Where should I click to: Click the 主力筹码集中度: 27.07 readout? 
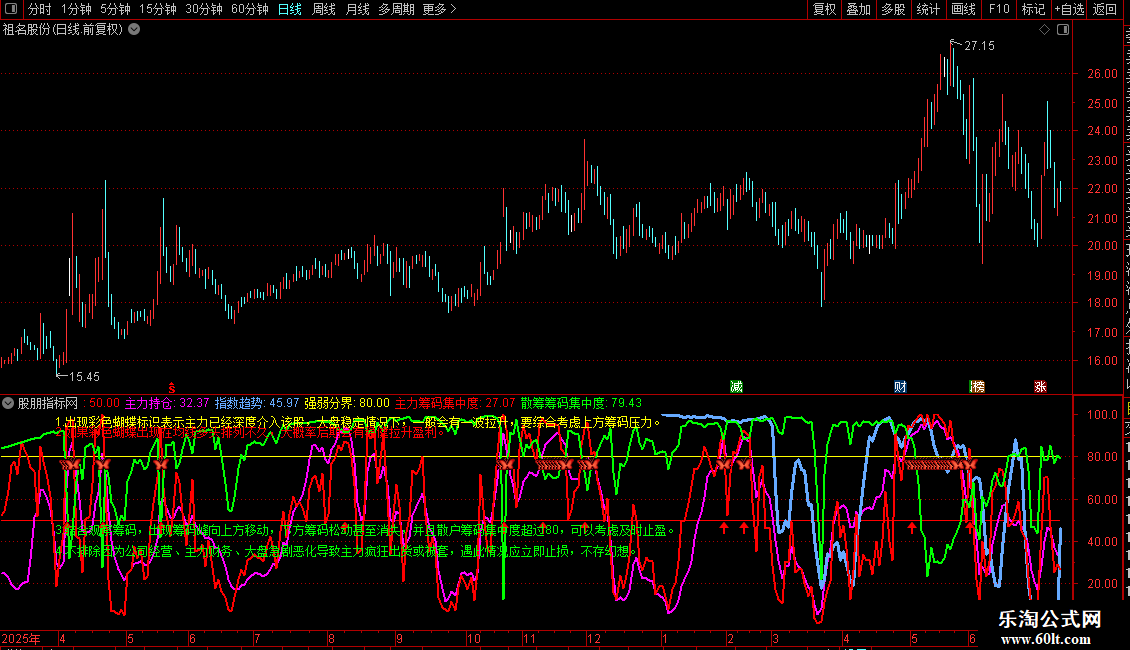[x=455, y=404]
